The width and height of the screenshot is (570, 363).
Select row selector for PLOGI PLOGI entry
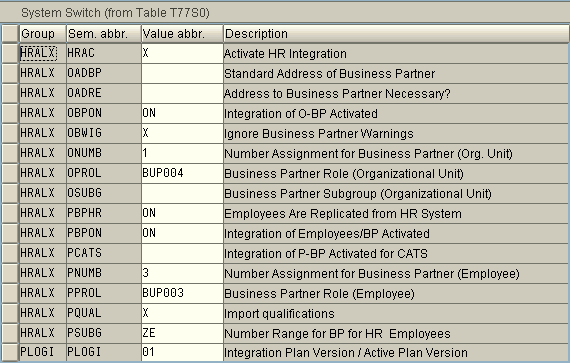[10, 352]
